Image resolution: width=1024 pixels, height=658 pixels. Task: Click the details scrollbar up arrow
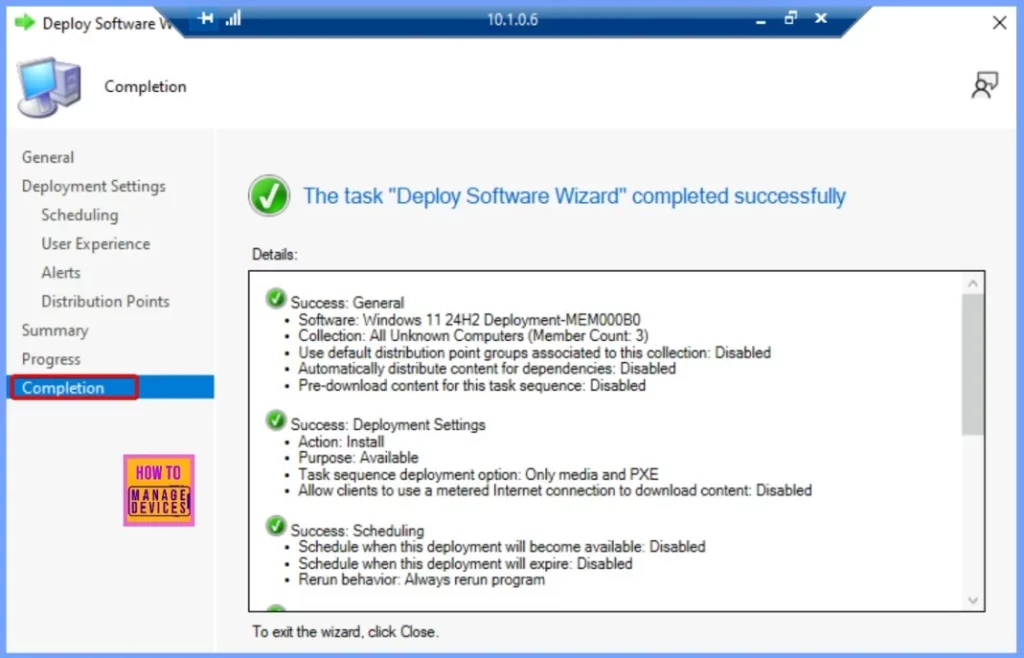pyautogui.click(x=972, y=283)
